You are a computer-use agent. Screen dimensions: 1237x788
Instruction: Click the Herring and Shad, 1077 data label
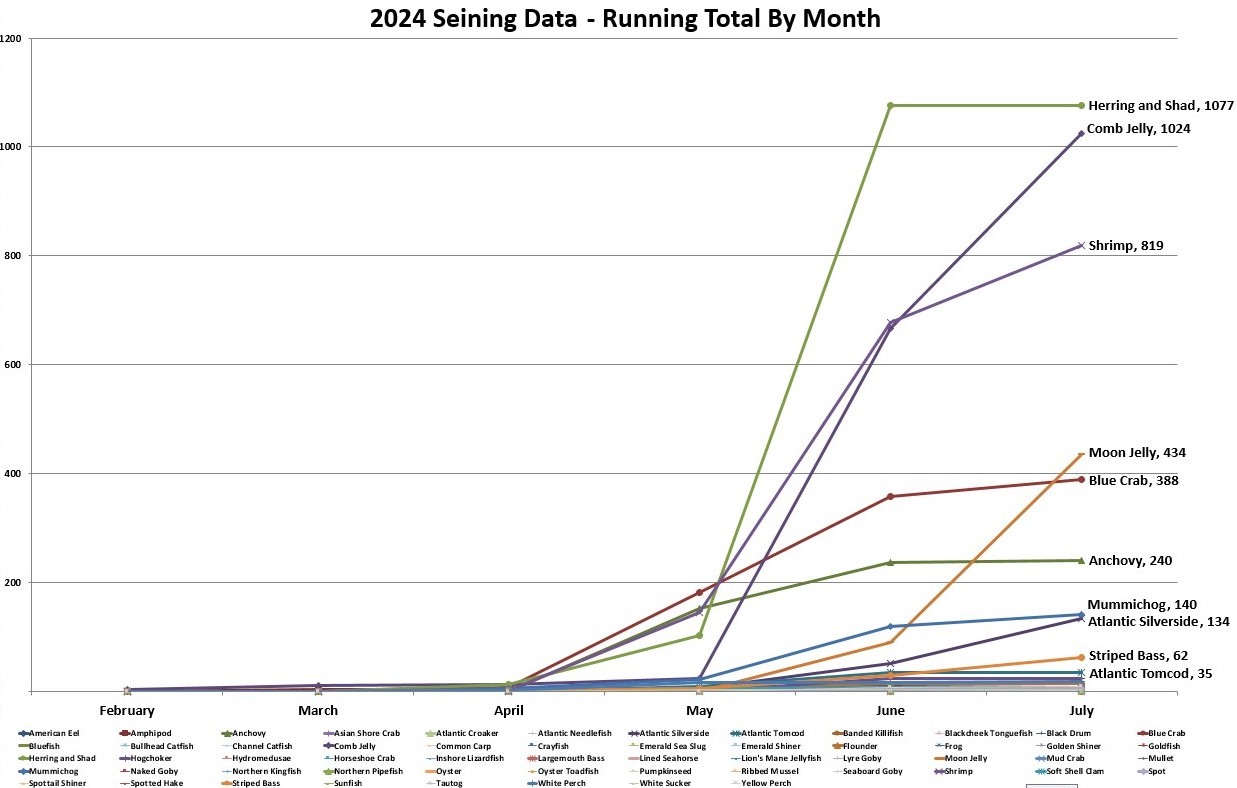pyautogui.click(x=1159, y=105)
